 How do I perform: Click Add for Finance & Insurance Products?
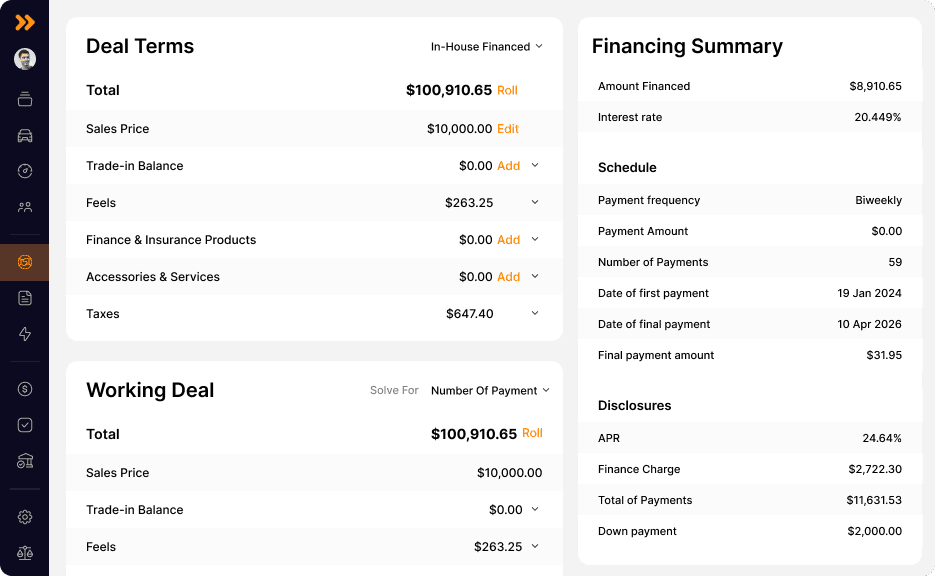point(508,240)
